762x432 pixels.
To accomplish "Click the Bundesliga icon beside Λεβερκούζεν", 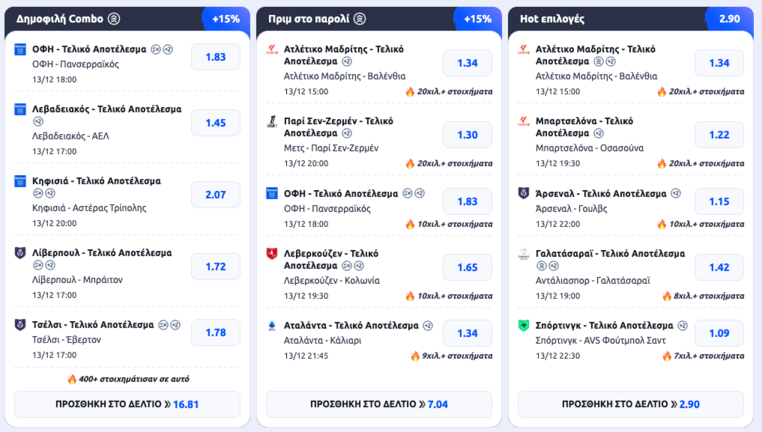I will 272,254.
